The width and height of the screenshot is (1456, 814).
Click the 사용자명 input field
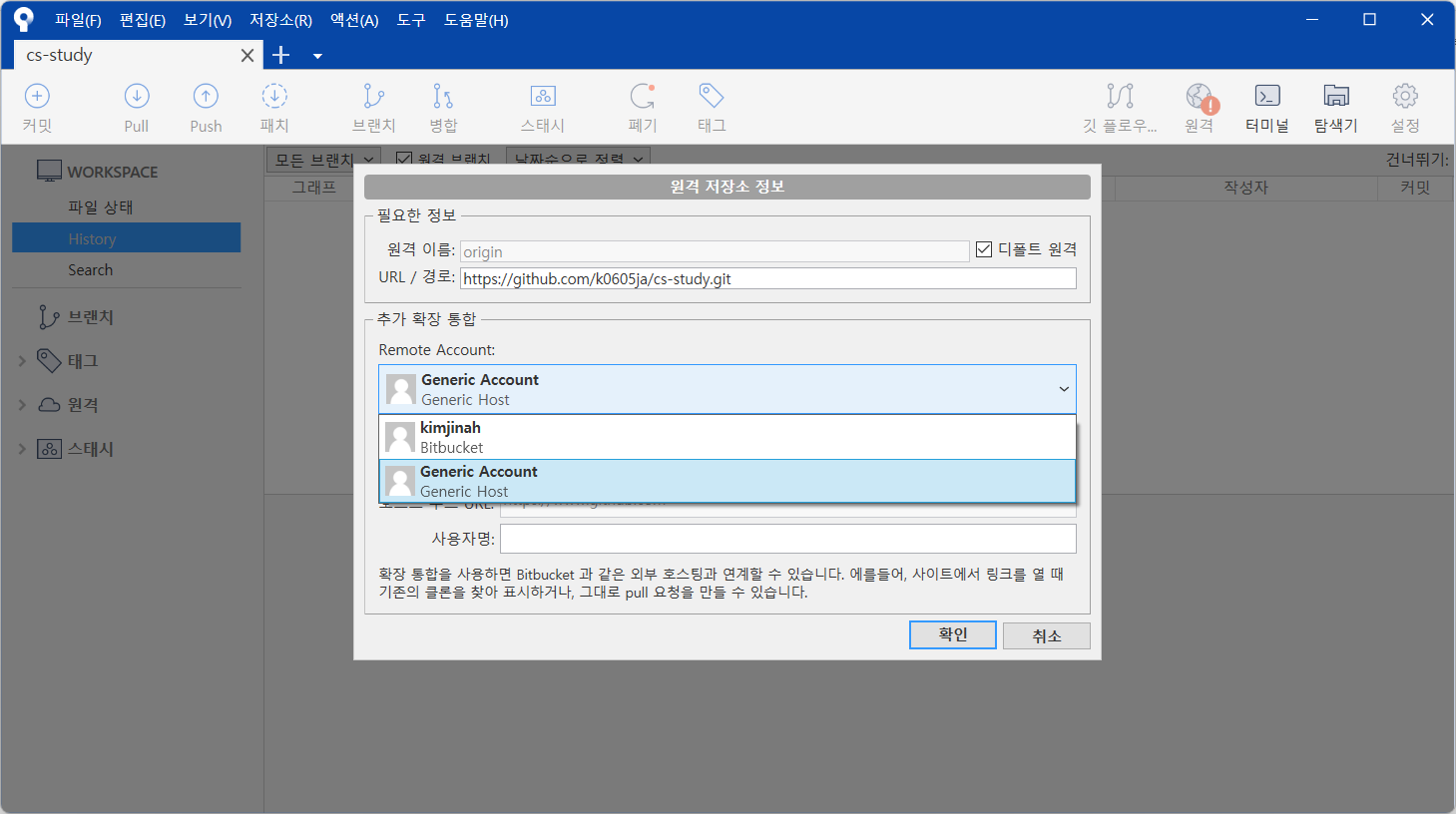788,539
